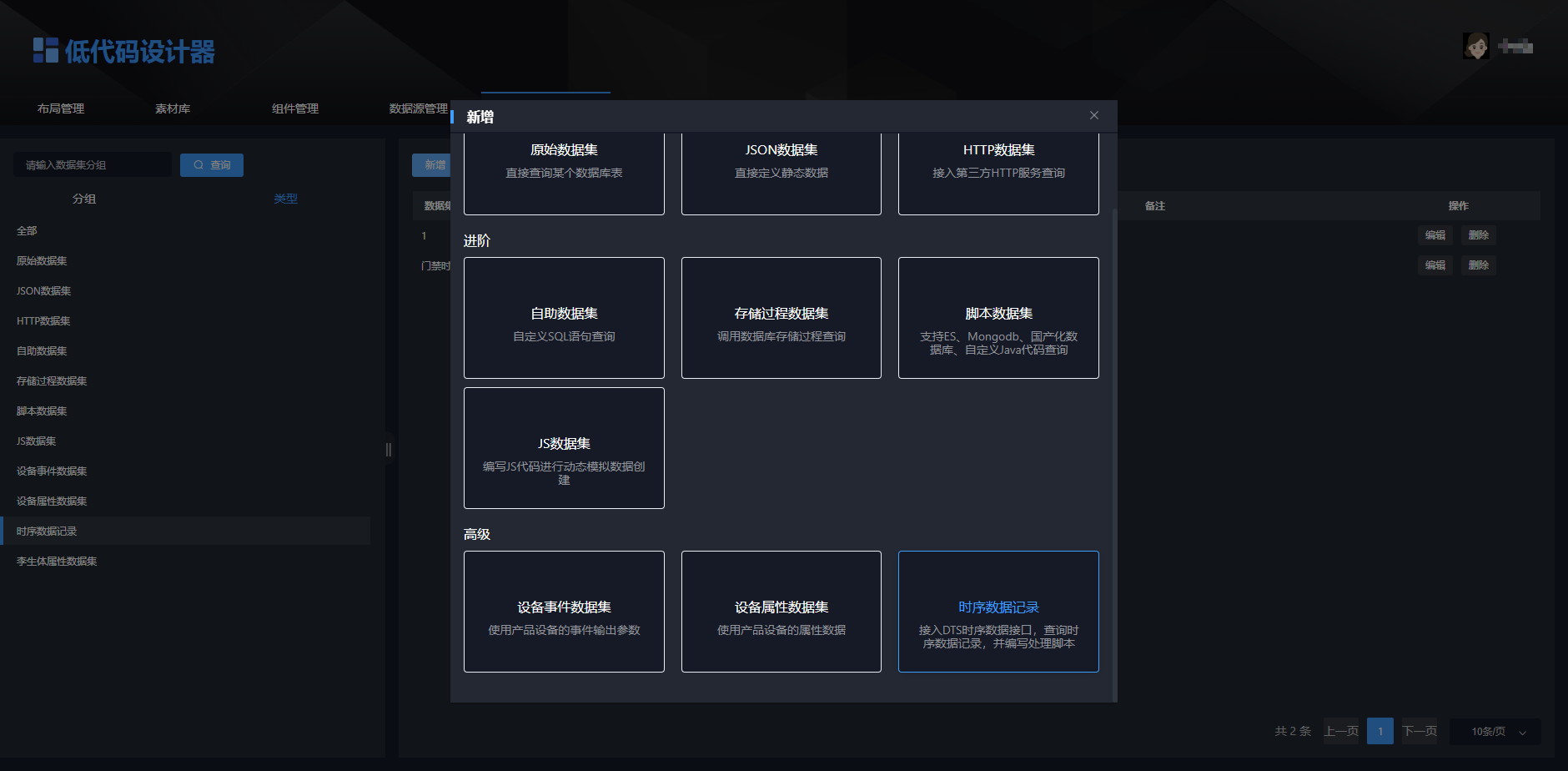Pick the 脚本数据集 card
This screenshot has width=1568, height=771.
pyautogui.click(x=998, y=318)
